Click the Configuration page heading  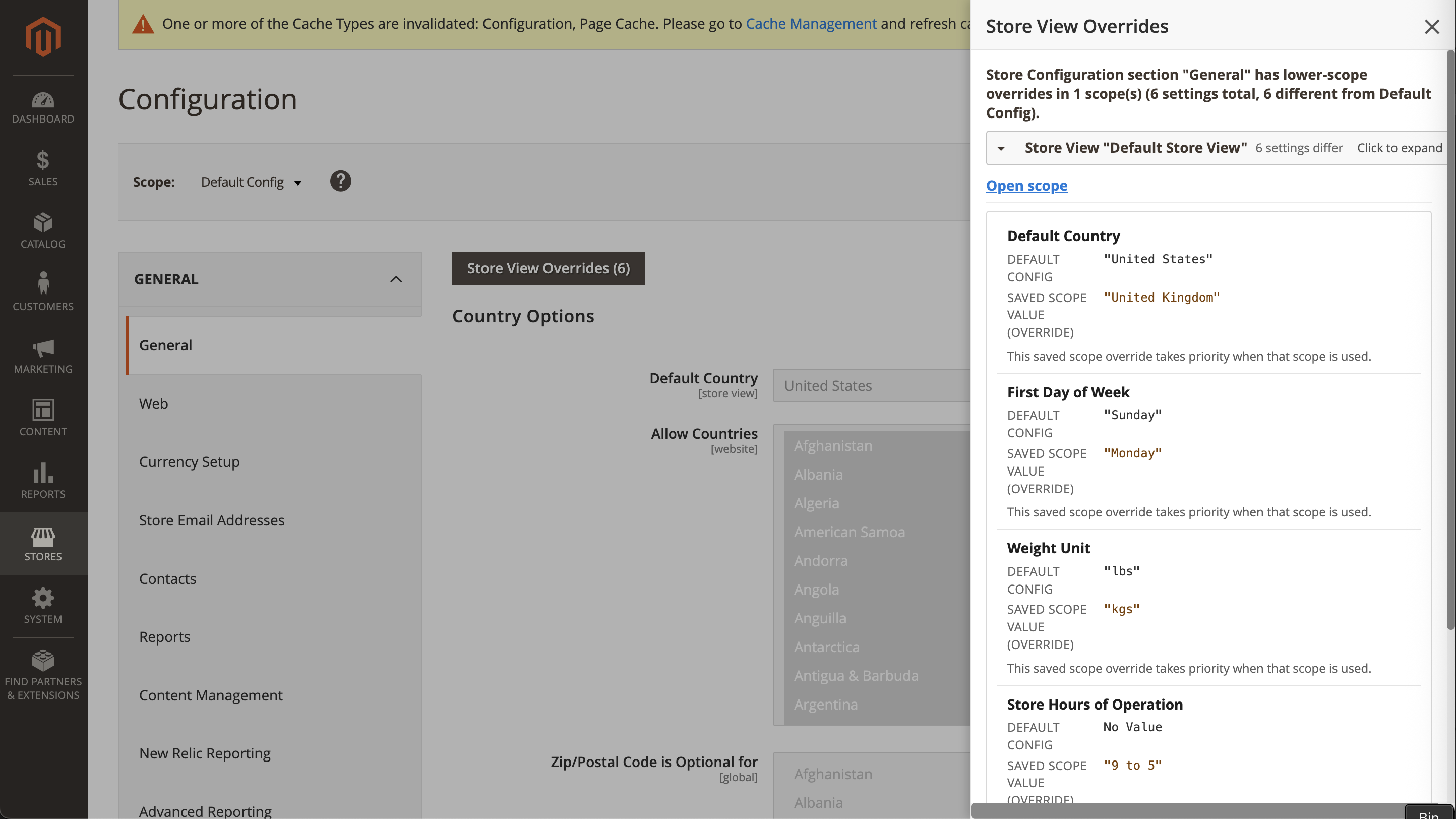[207, 99]
